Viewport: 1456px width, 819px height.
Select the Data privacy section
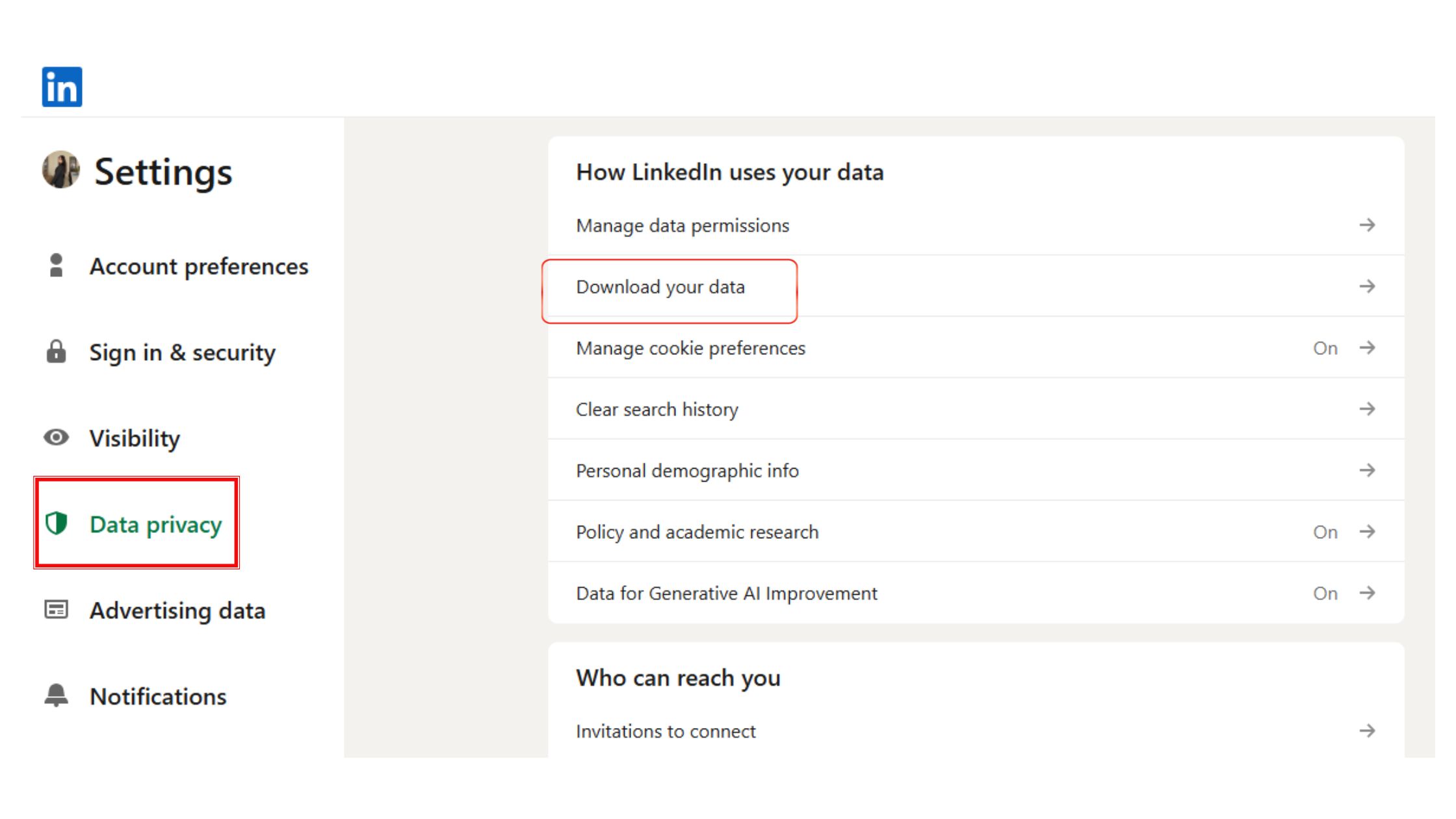tap(156, 525)
